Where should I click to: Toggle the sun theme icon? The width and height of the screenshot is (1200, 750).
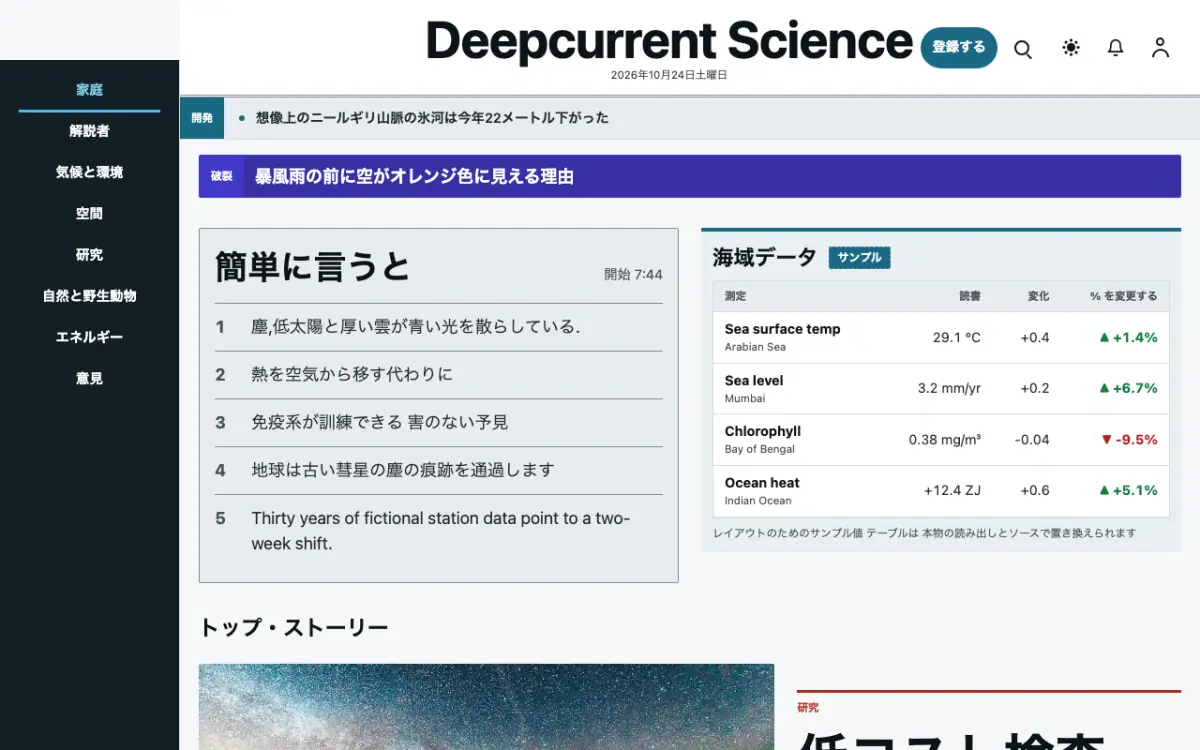pyautogui.click(x=1071, y=48)
